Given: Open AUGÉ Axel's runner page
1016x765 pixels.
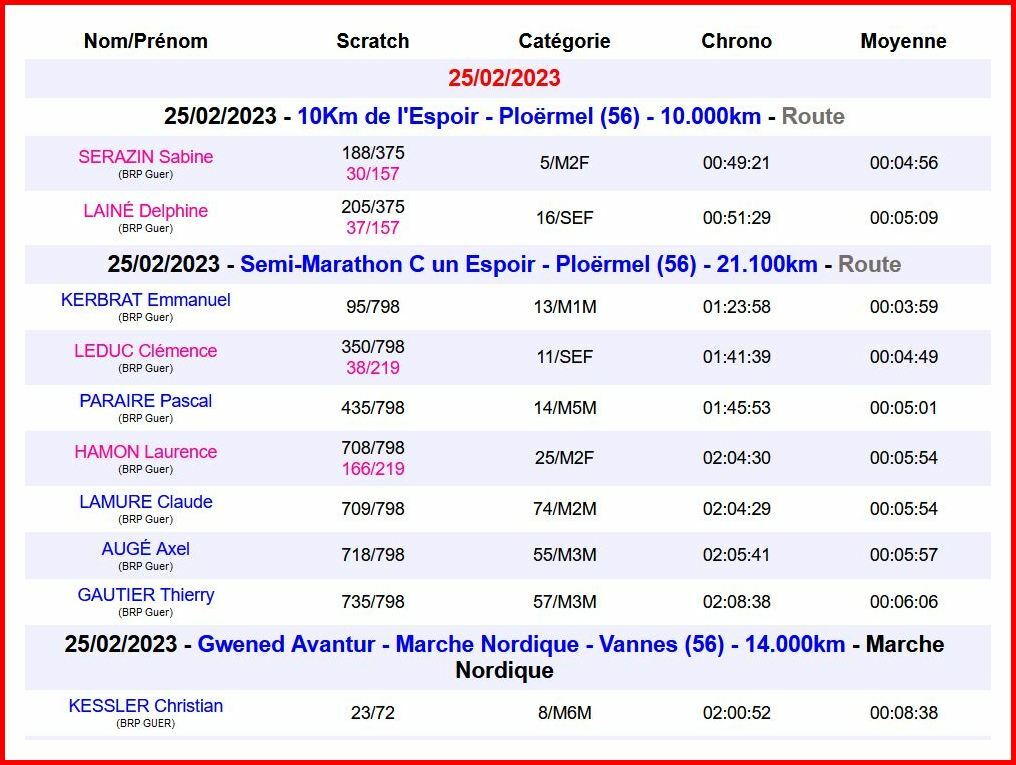Looking at the screenshot, I should point(145,549).
